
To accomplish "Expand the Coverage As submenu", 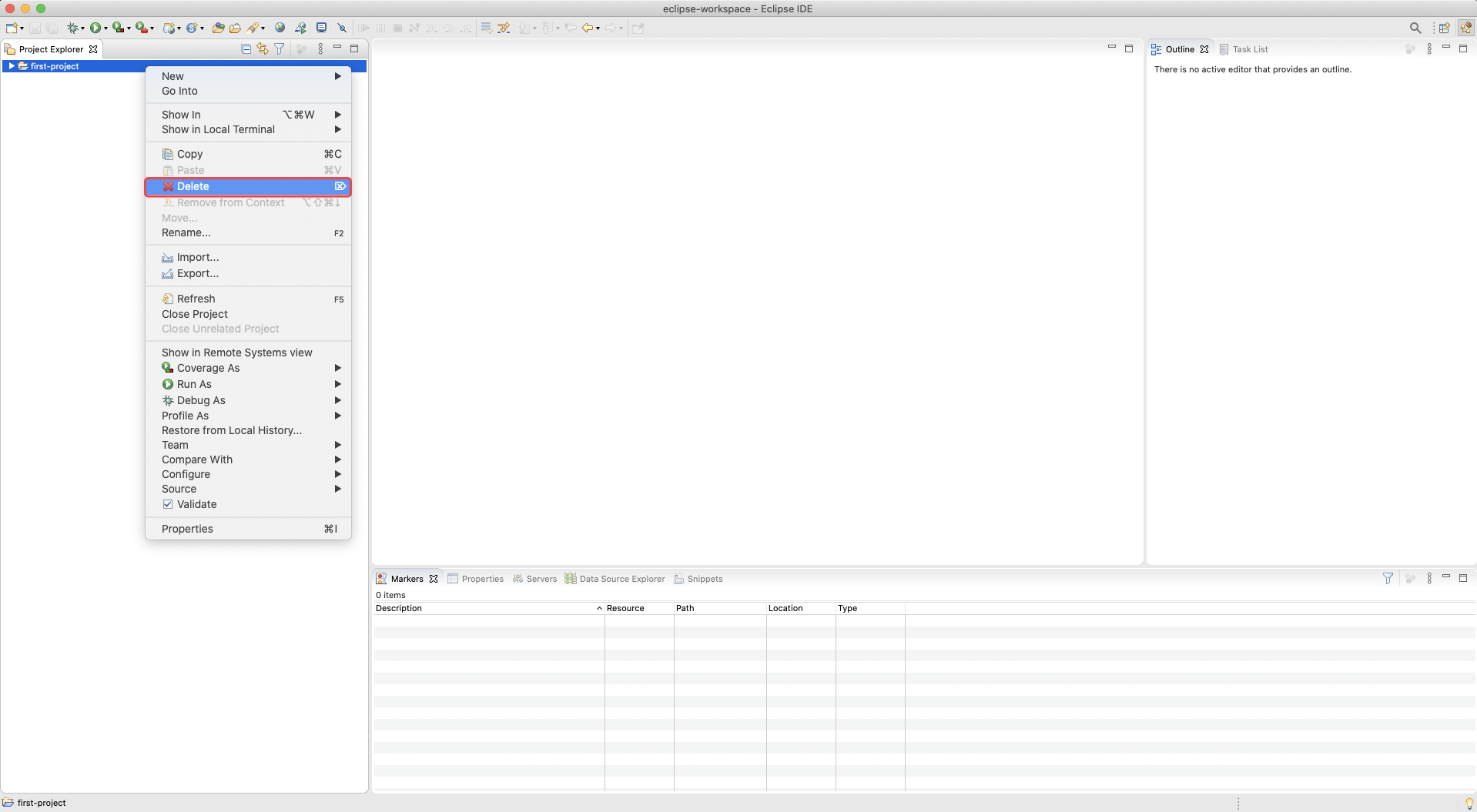I will 248,368.
